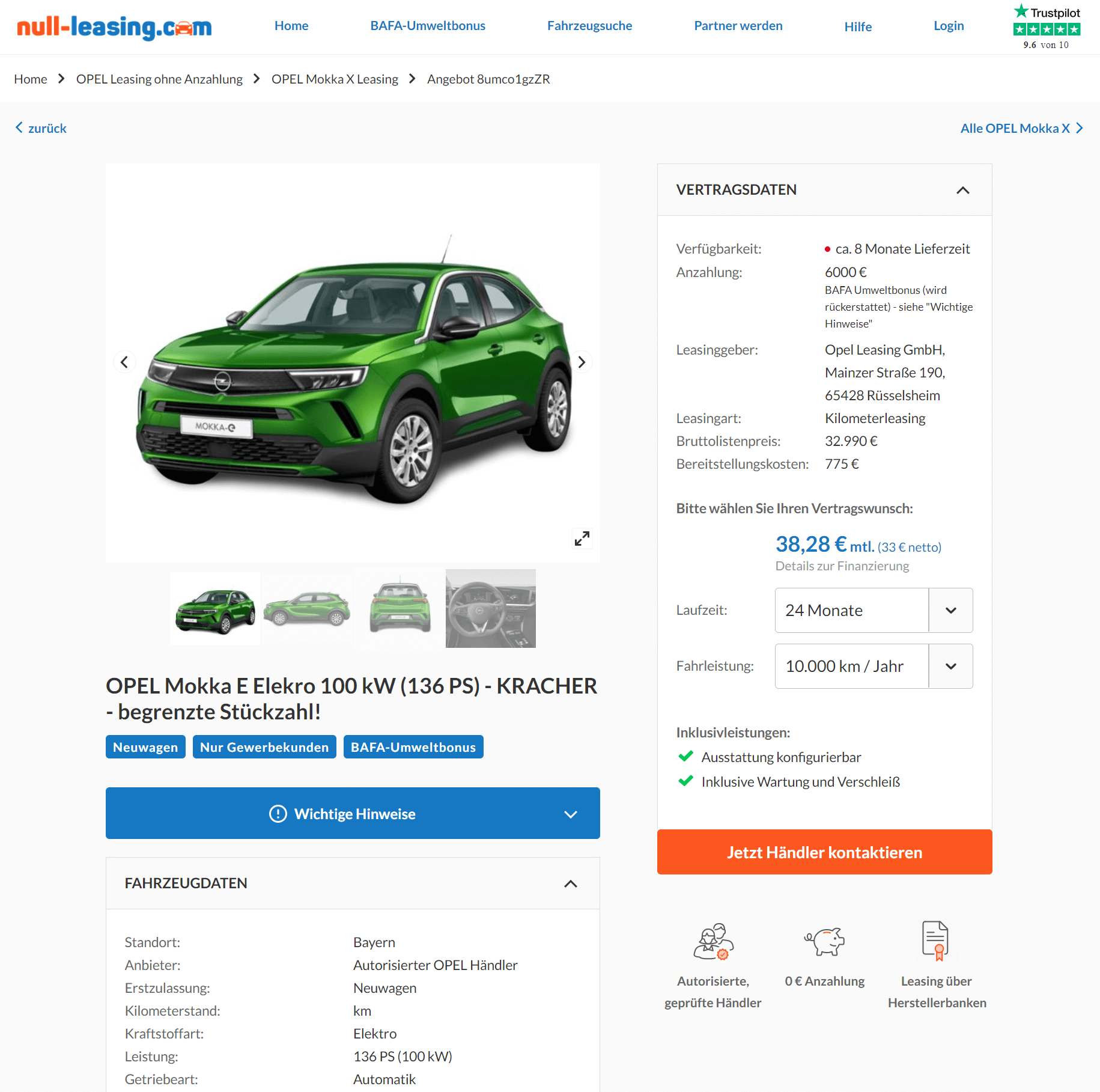Select the steering wheel interior thumbnail
This screenshot has width=1100, height=1092.
490,608
